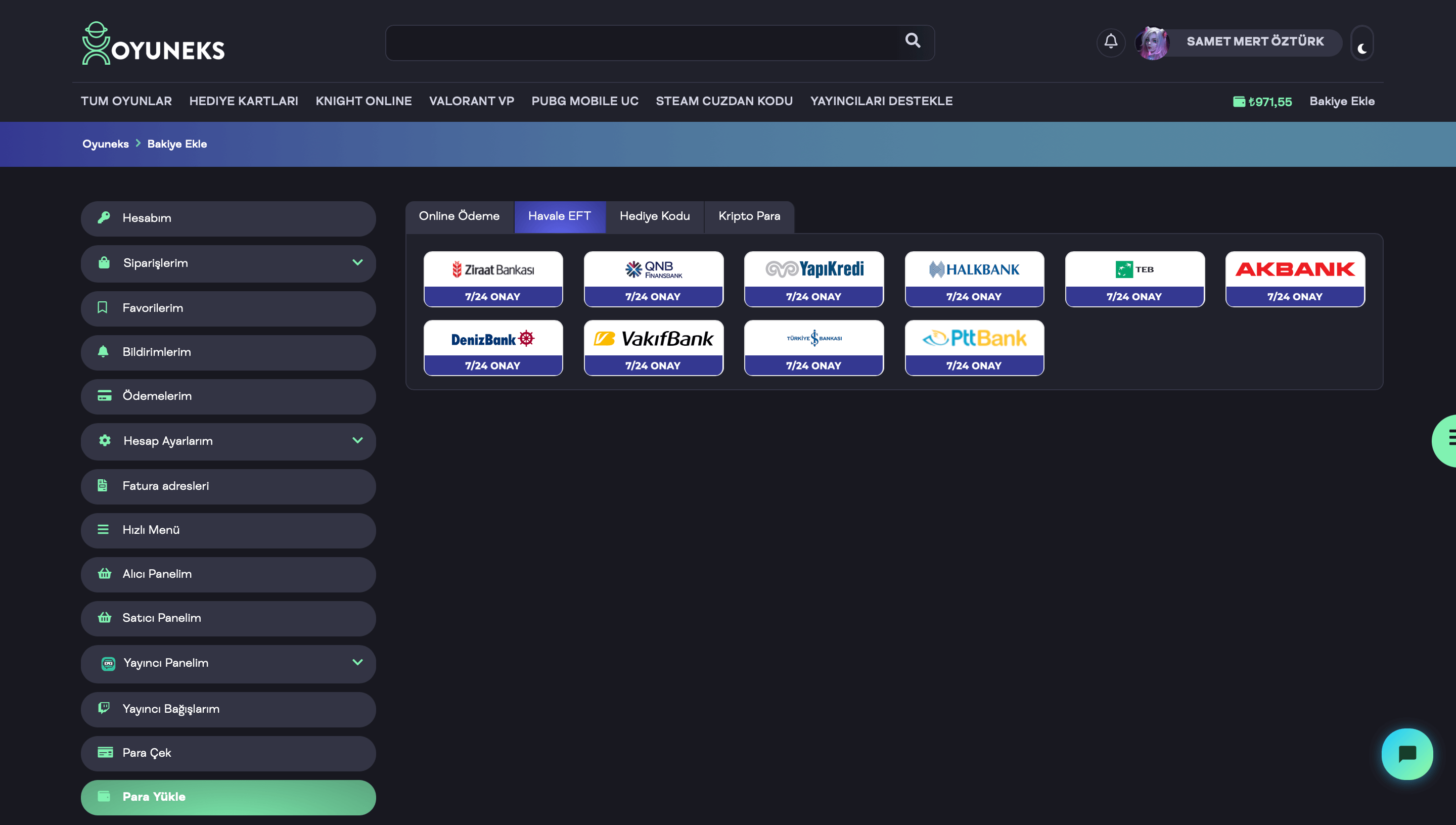Select Akbank bank card
The height and width of the screenshot is (825, 1456).
point(1295,280)
